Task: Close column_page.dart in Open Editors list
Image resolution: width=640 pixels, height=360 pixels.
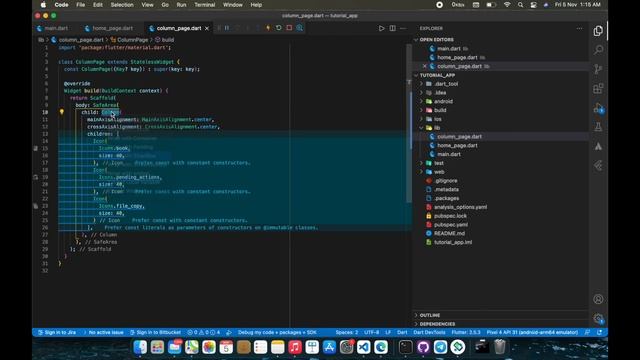Action: tap(424, 66)
